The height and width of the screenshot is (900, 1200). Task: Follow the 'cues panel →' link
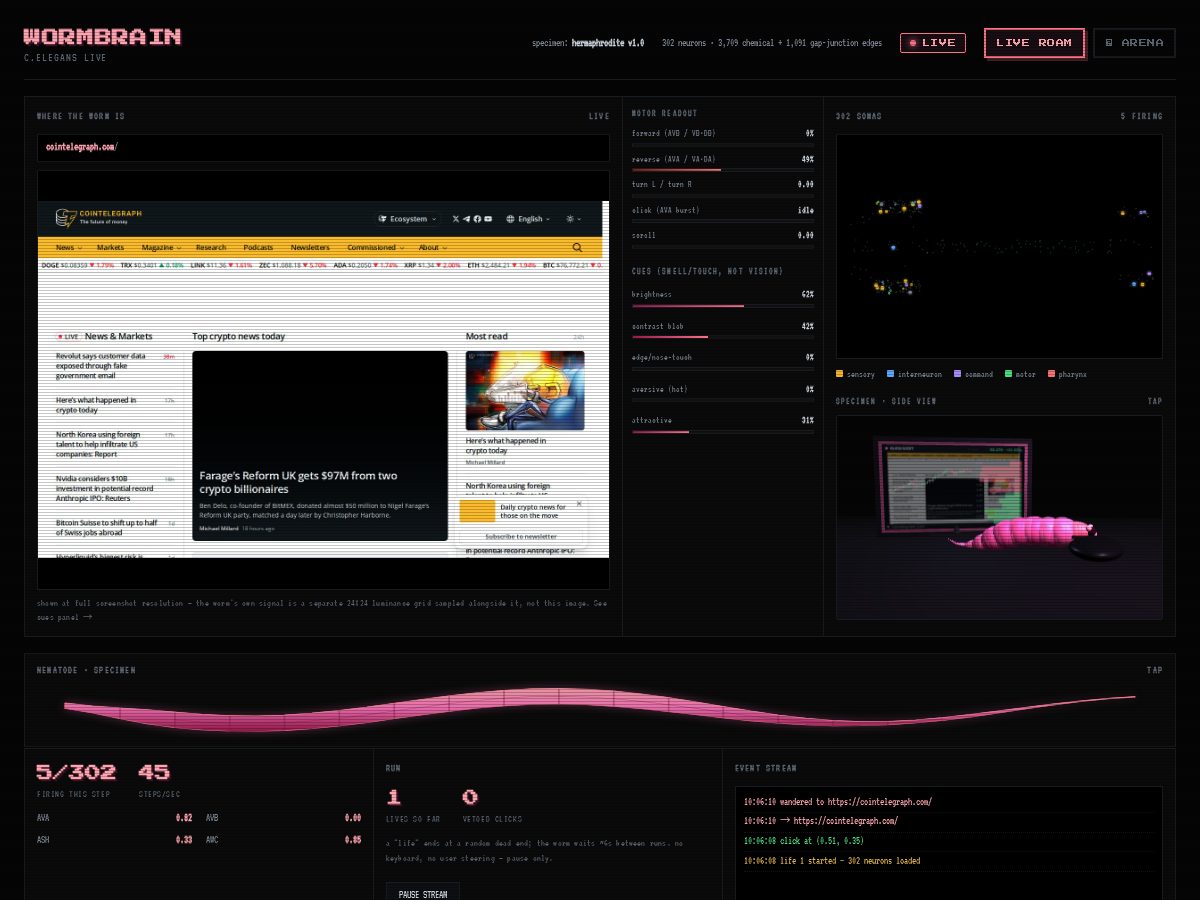[x=64, y=617]
